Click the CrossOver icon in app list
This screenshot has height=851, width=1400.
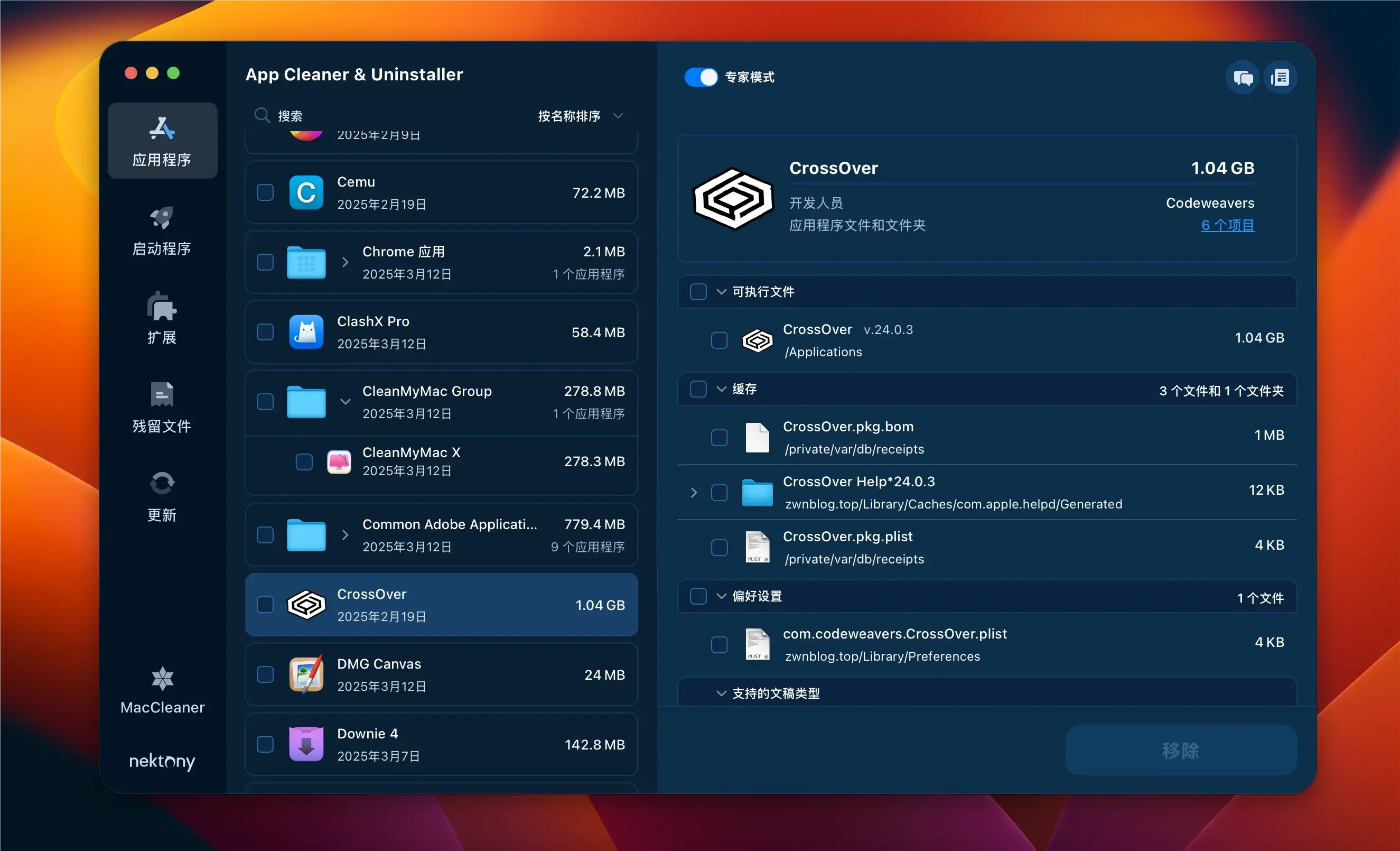point(306,605)
